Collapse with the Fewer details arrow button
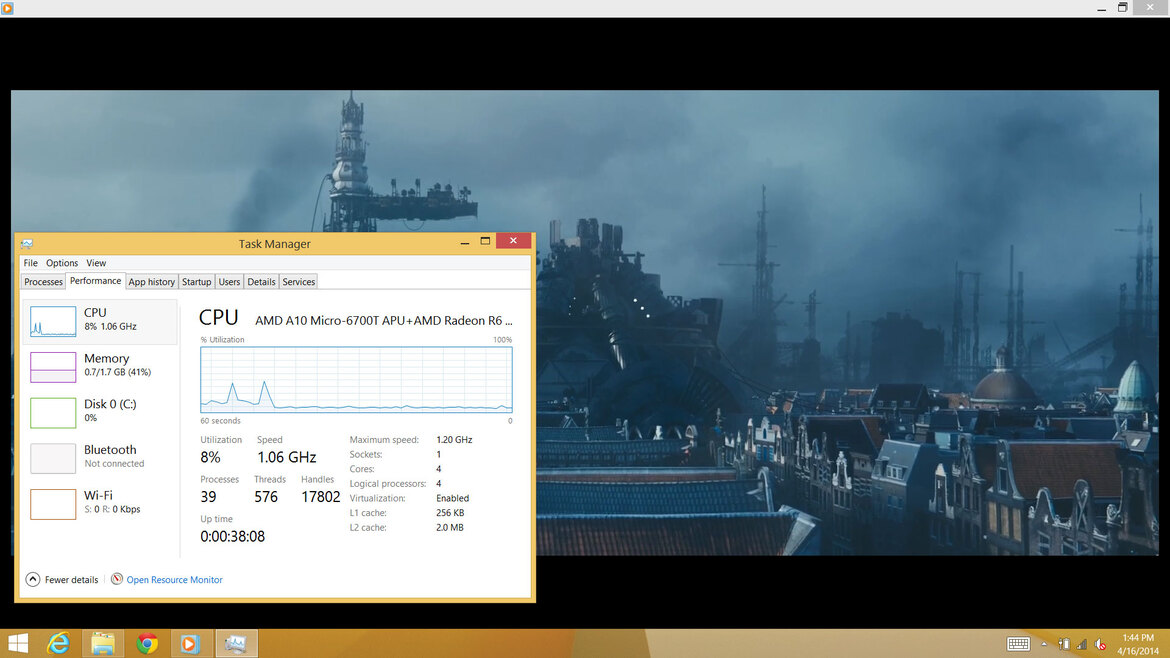 pyautogui.click(x=33, y=580)
